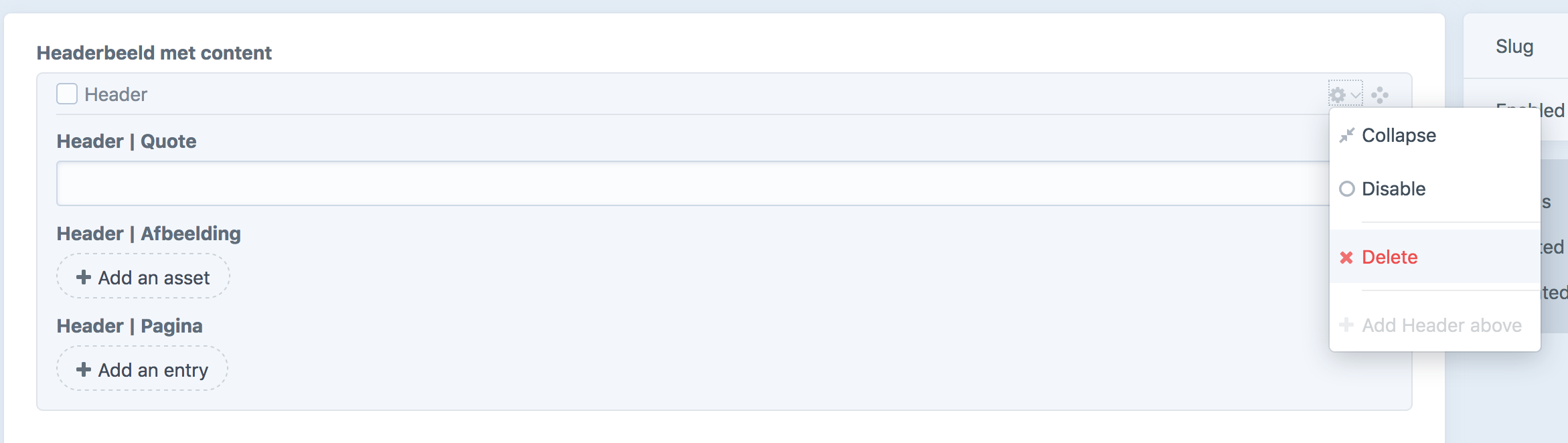
Task: Open the Header block settings gear icon
Action: coord(1338,95)
